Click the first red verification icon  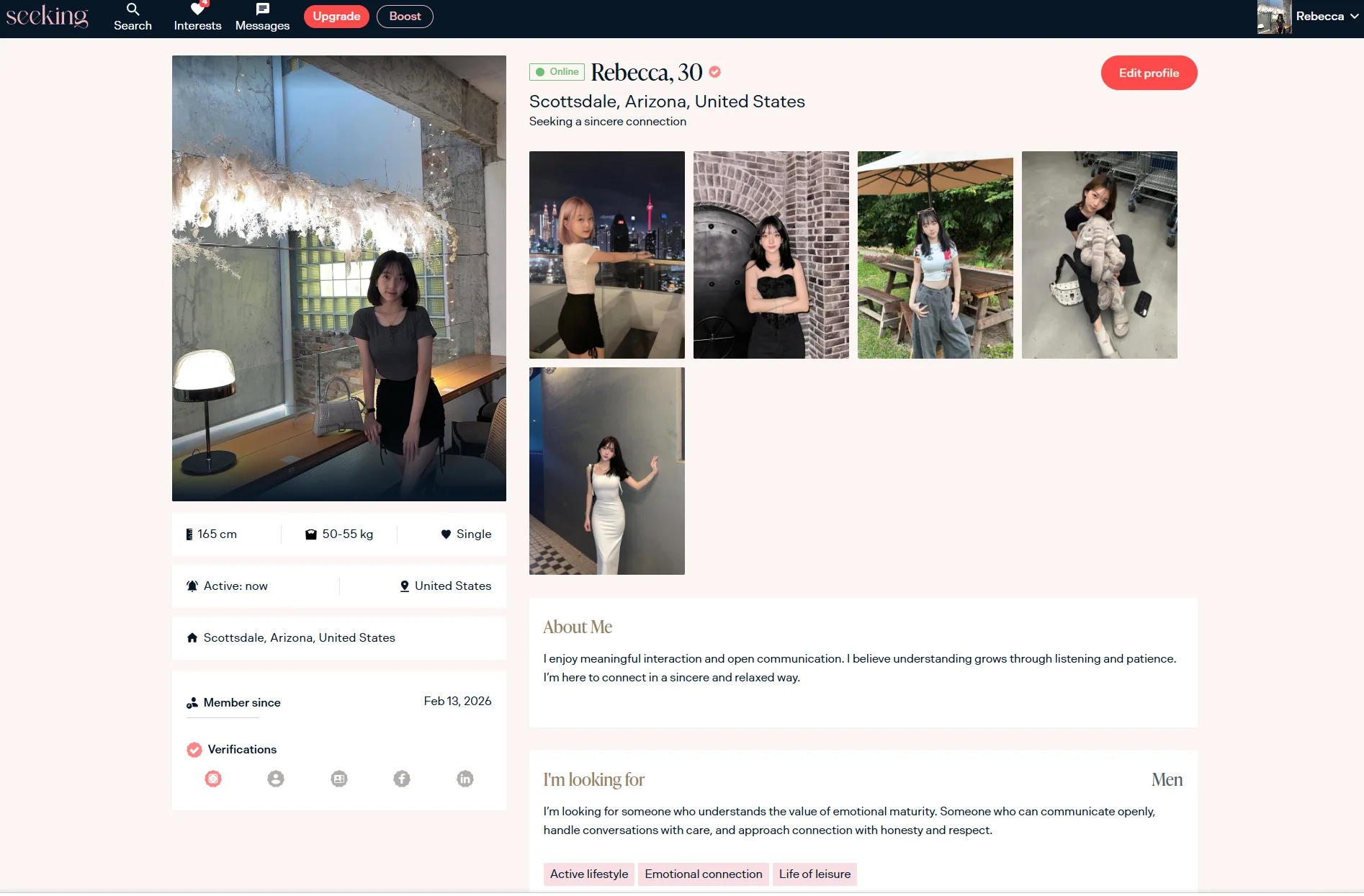(x=213, y=779)
